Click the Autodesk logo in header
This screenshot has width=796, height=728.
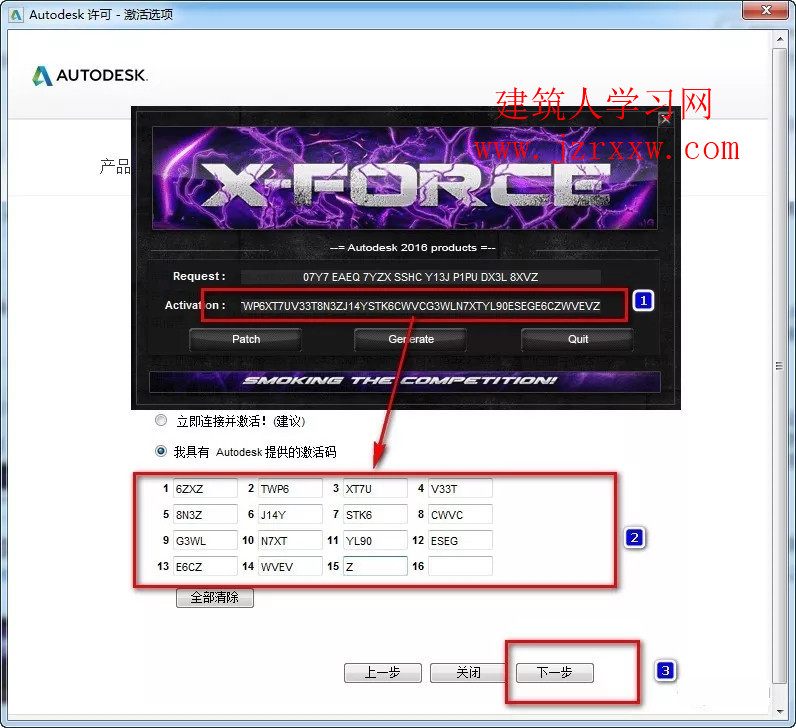pyautogui.click(x=90, y=76)
